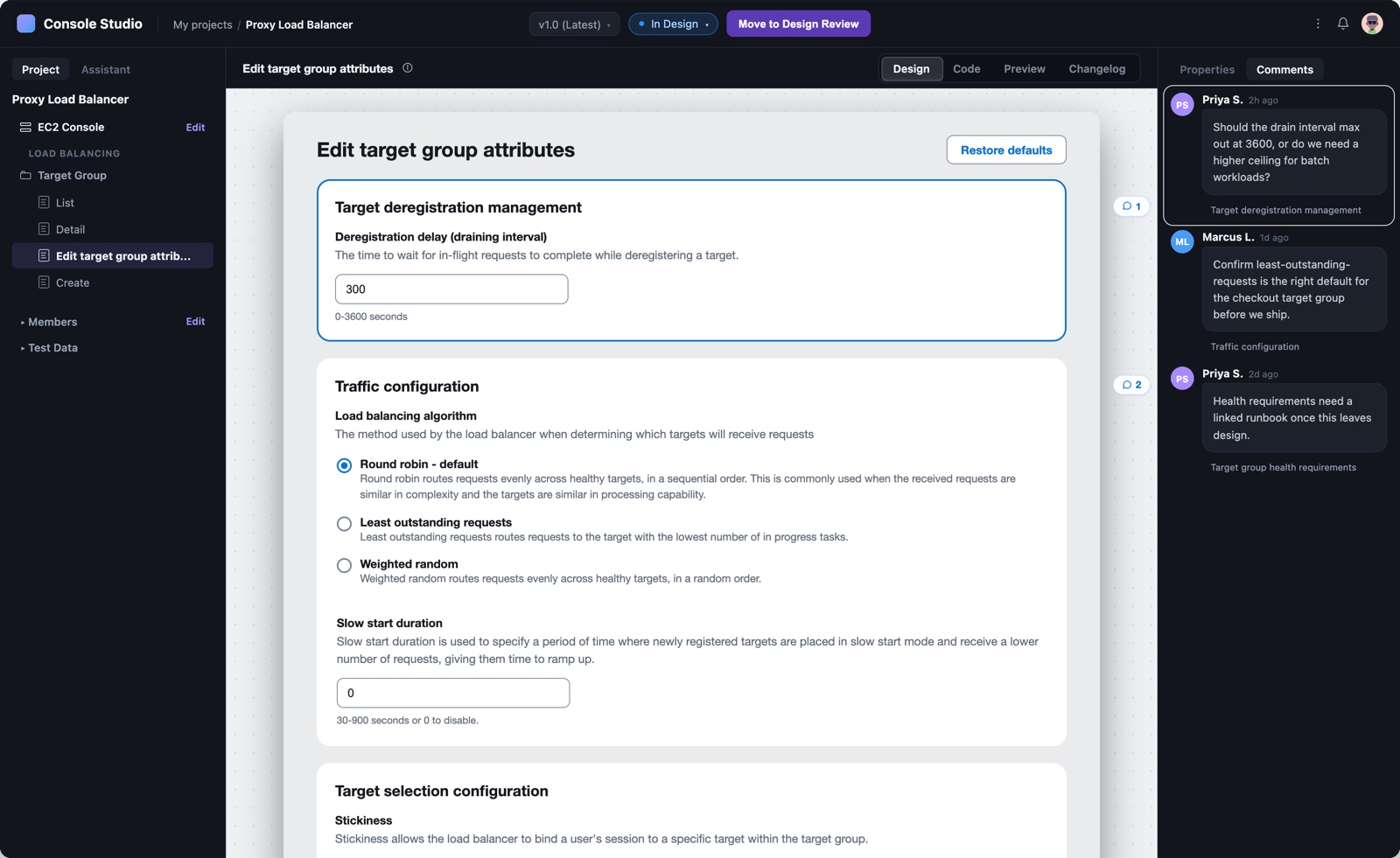The width and height of the screenshot is (1400, 858).
Task: Click the LOAD BALANCING section label
Action: pyautogui.click(x=74, y=153)
